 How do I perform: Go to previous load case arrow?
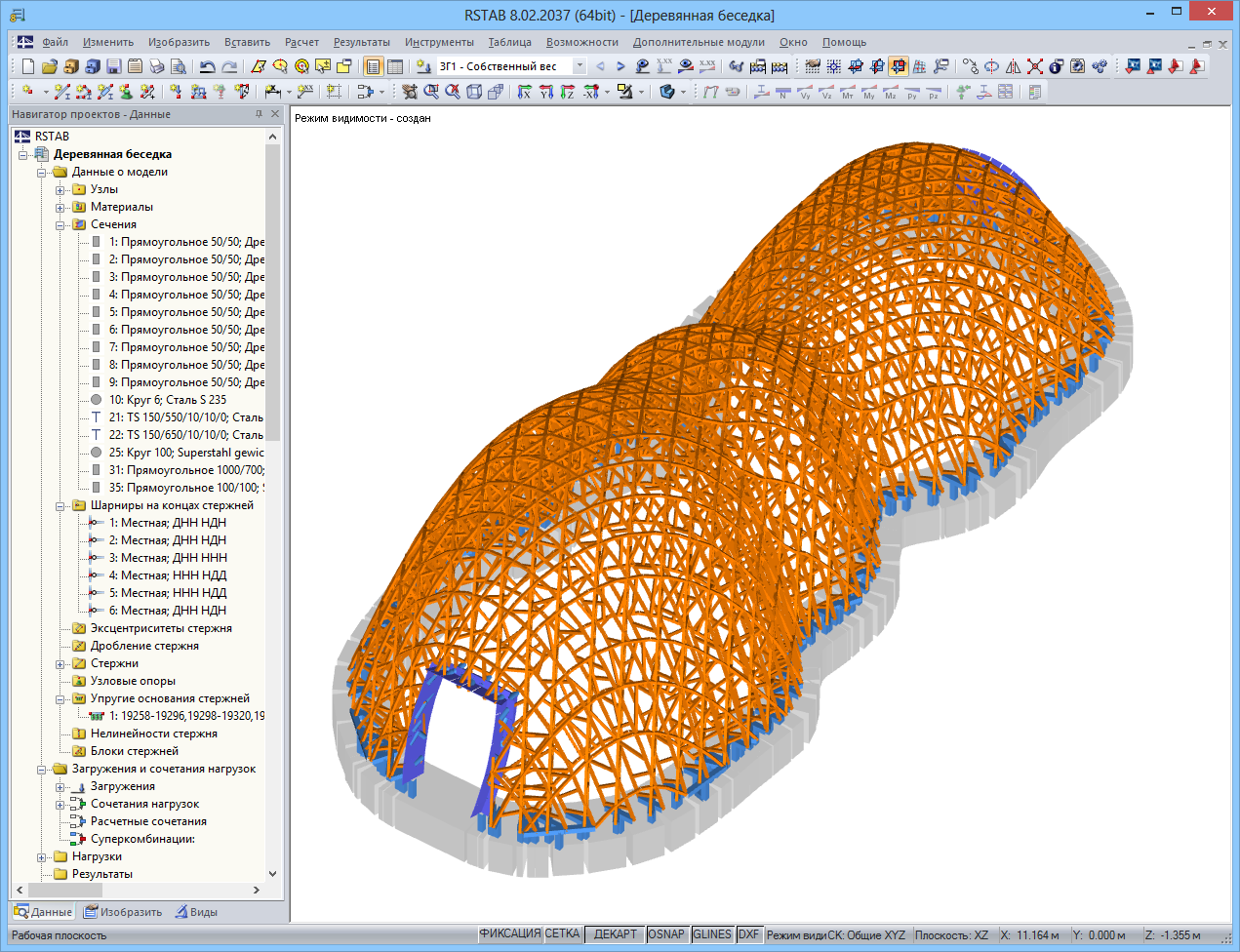click(x=599, y=66)
